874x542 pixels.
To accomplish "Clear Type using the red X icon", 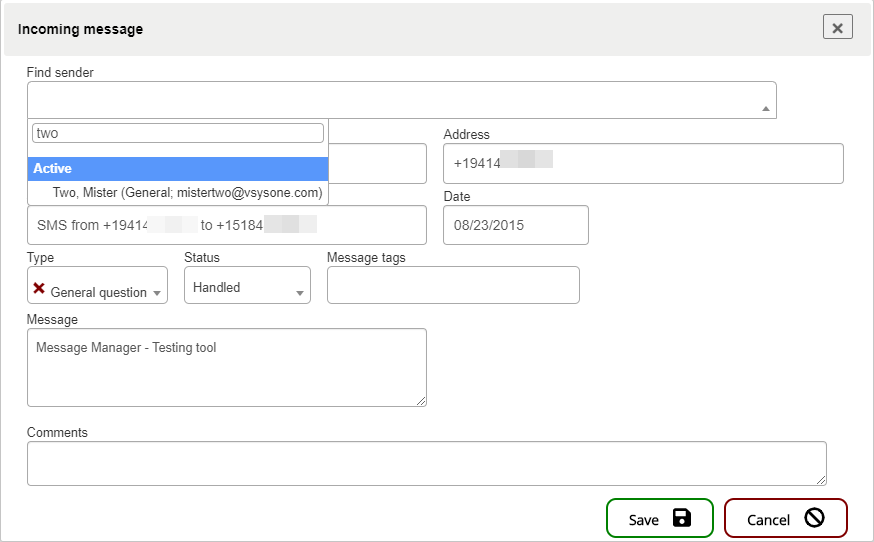I will click(39, 288).
